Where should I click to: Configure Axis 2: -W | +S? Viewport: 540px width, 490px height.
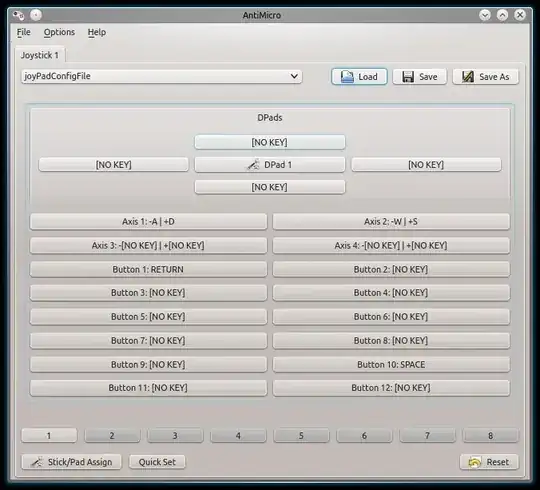point(391,221)
